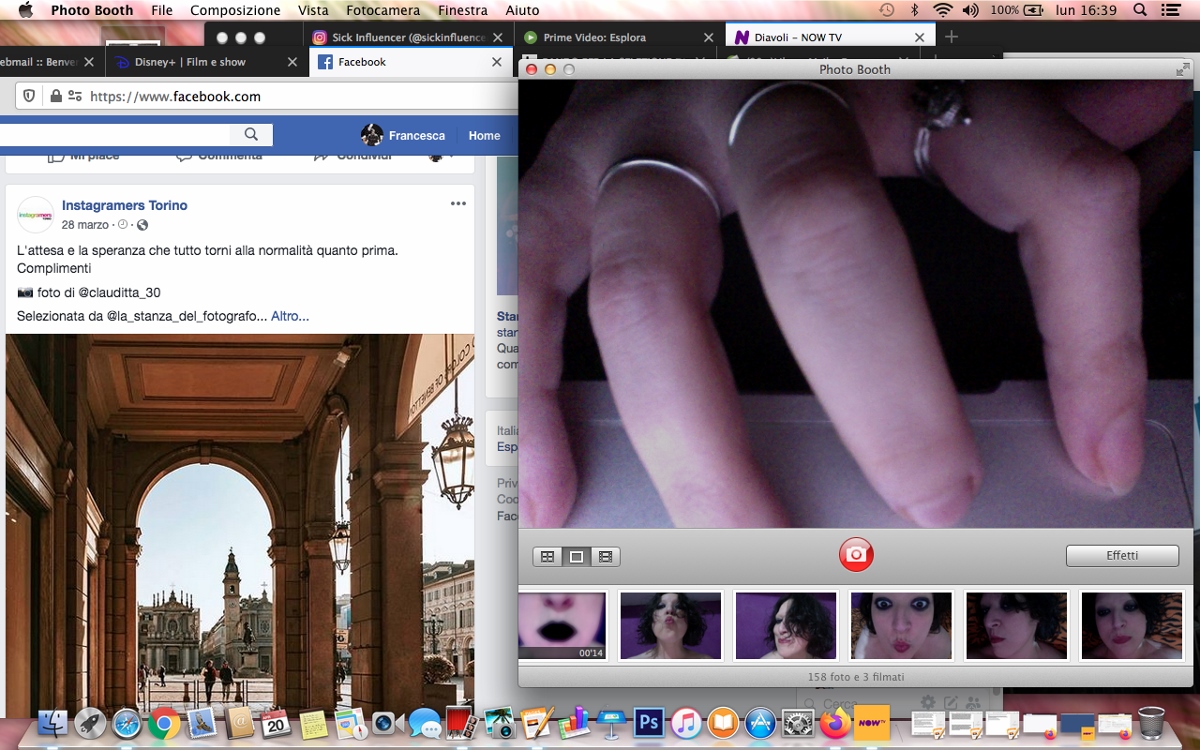Open the Vista menu
This screenshot has width=1200, height=750.
pos(313,10)
